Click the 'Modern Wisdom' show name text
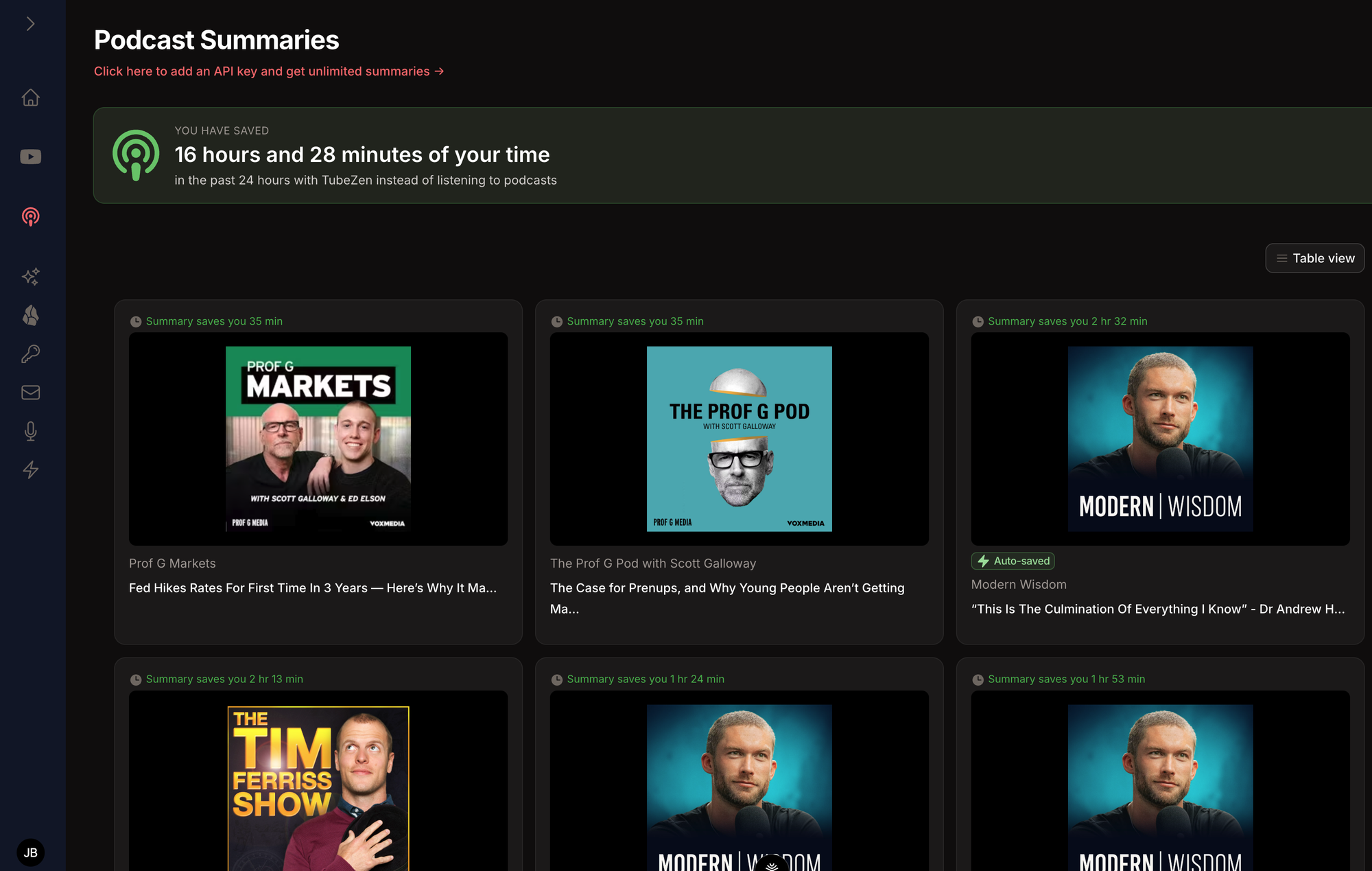 (1019, 585)
